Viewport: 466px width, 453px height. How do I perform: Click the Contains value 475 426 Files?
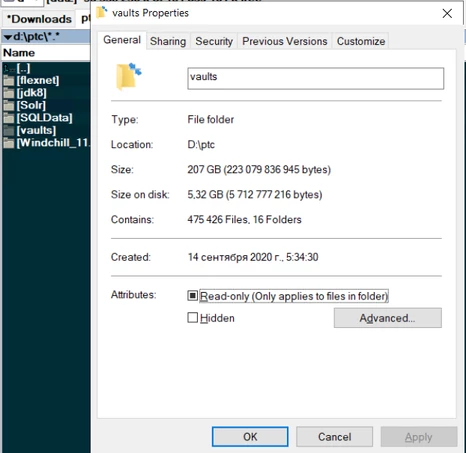click(244, 220)
